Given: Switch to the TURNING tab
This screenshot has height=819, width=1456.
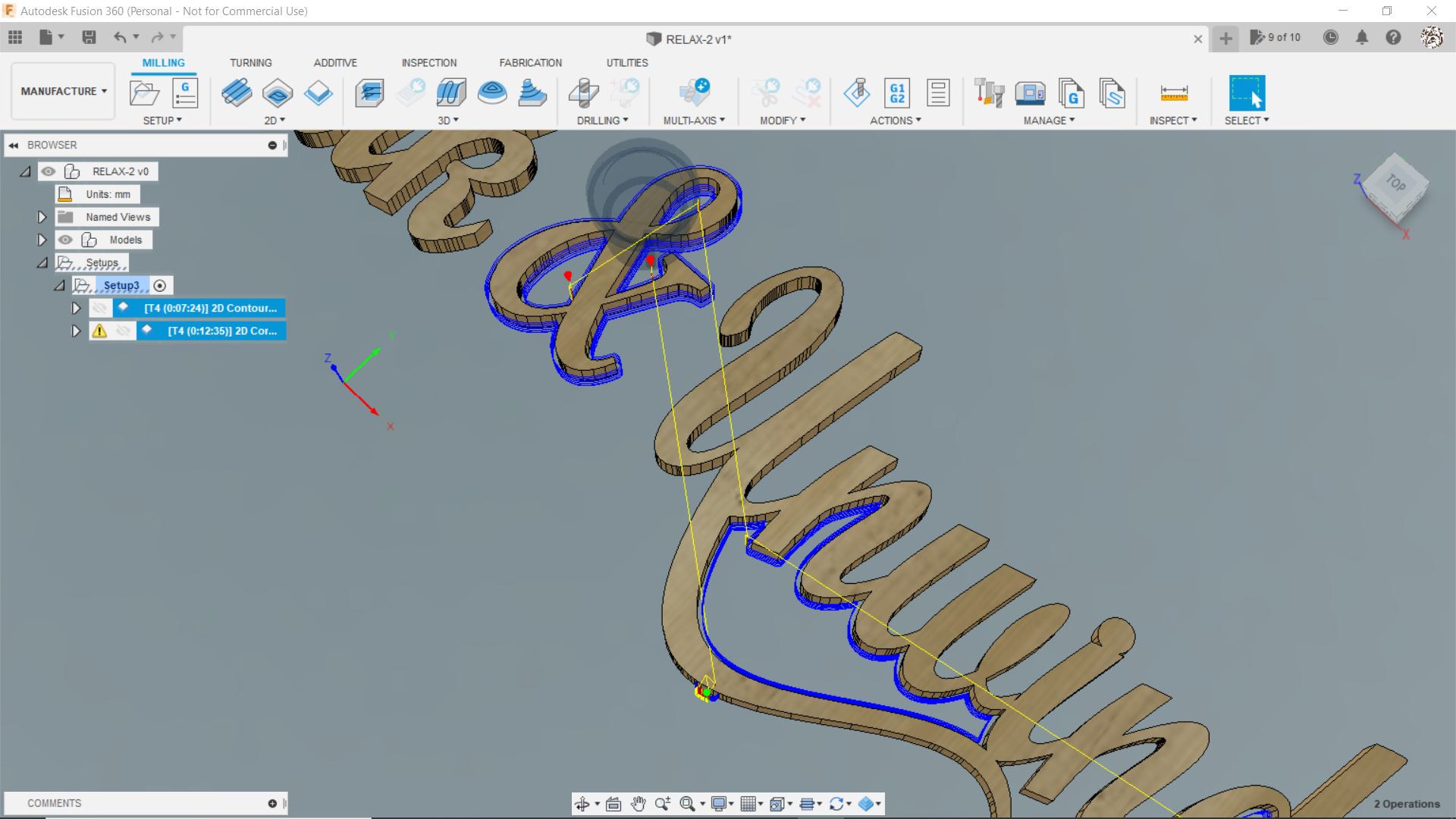Looking at the screenshot, I should pos(251,62).
